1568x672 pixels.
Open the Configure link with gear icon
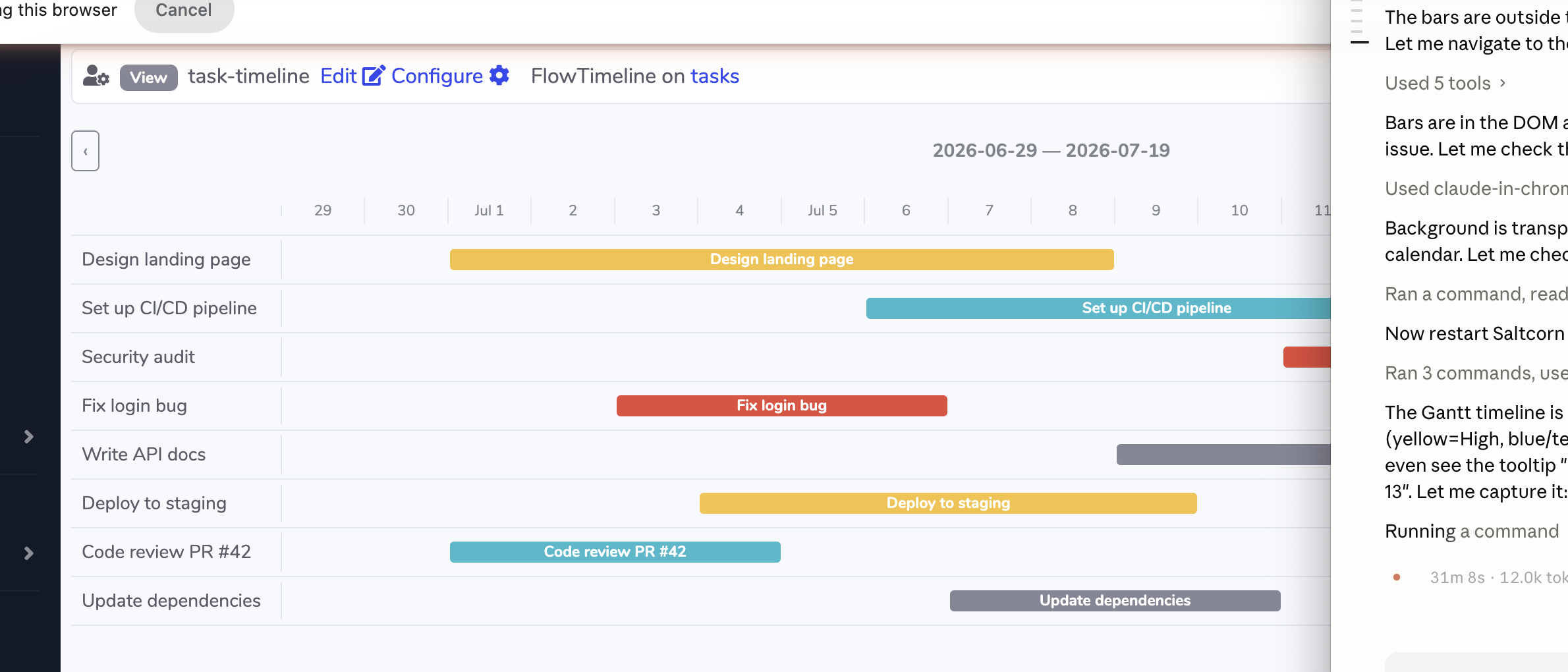451,76
